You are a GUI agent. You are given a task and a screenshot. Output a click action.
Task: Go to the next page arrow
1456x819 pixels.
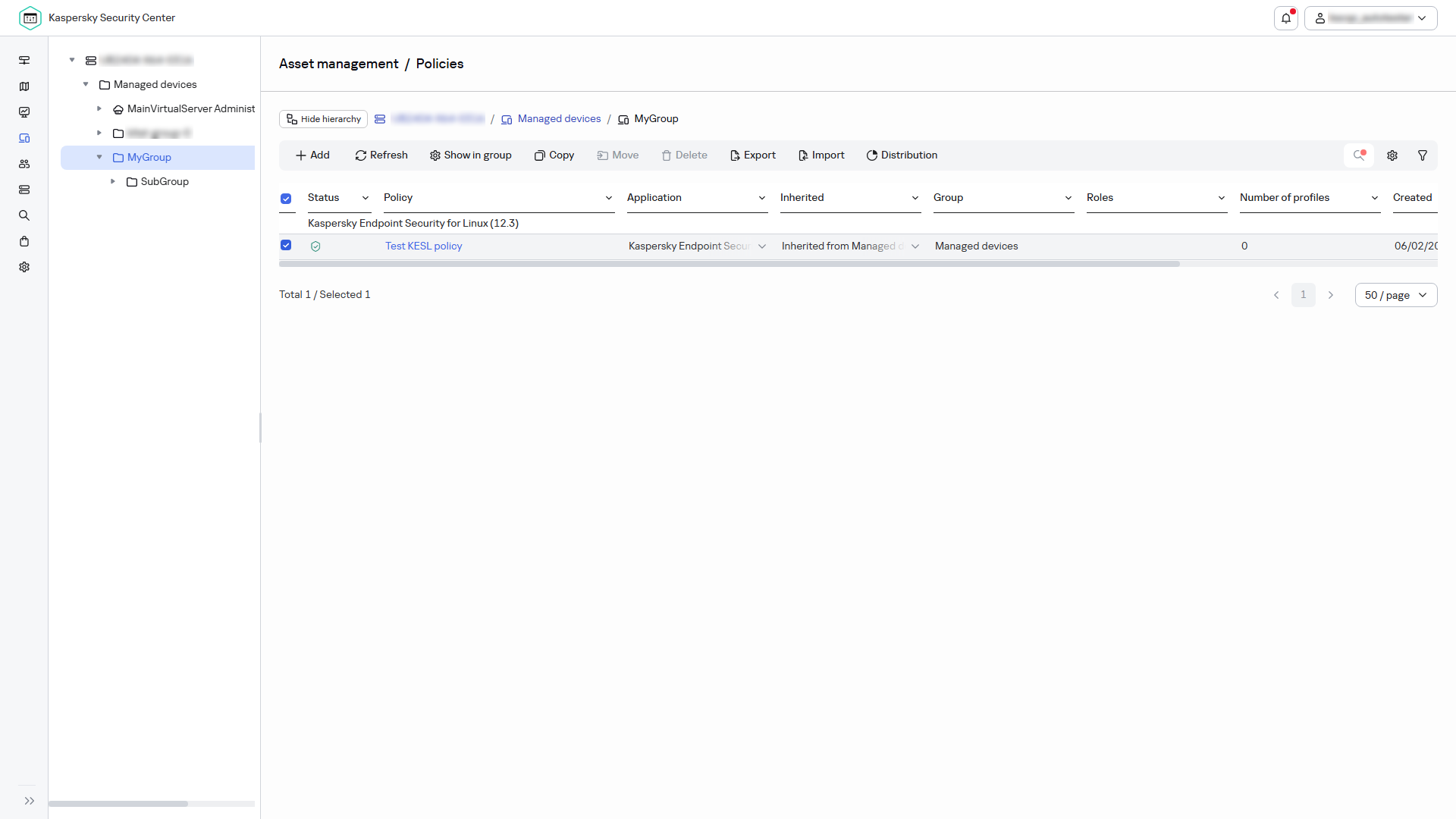1331,295
